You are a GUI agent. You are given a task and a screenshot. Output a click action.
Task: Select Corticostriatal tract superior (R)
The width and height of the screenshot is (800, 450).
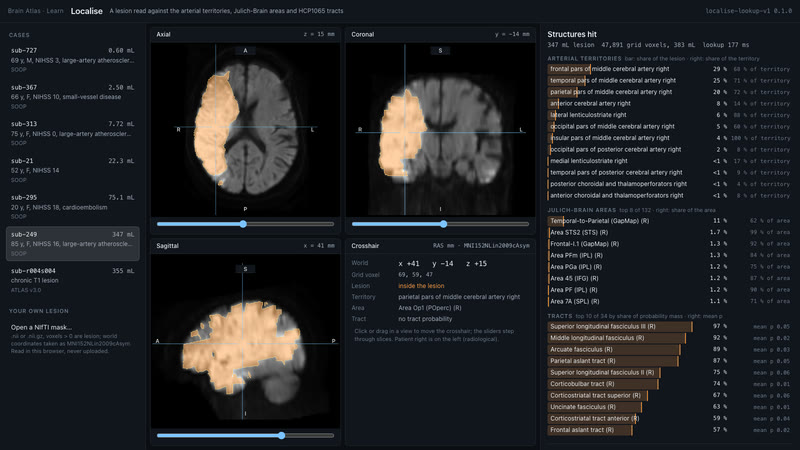(668, 395)
